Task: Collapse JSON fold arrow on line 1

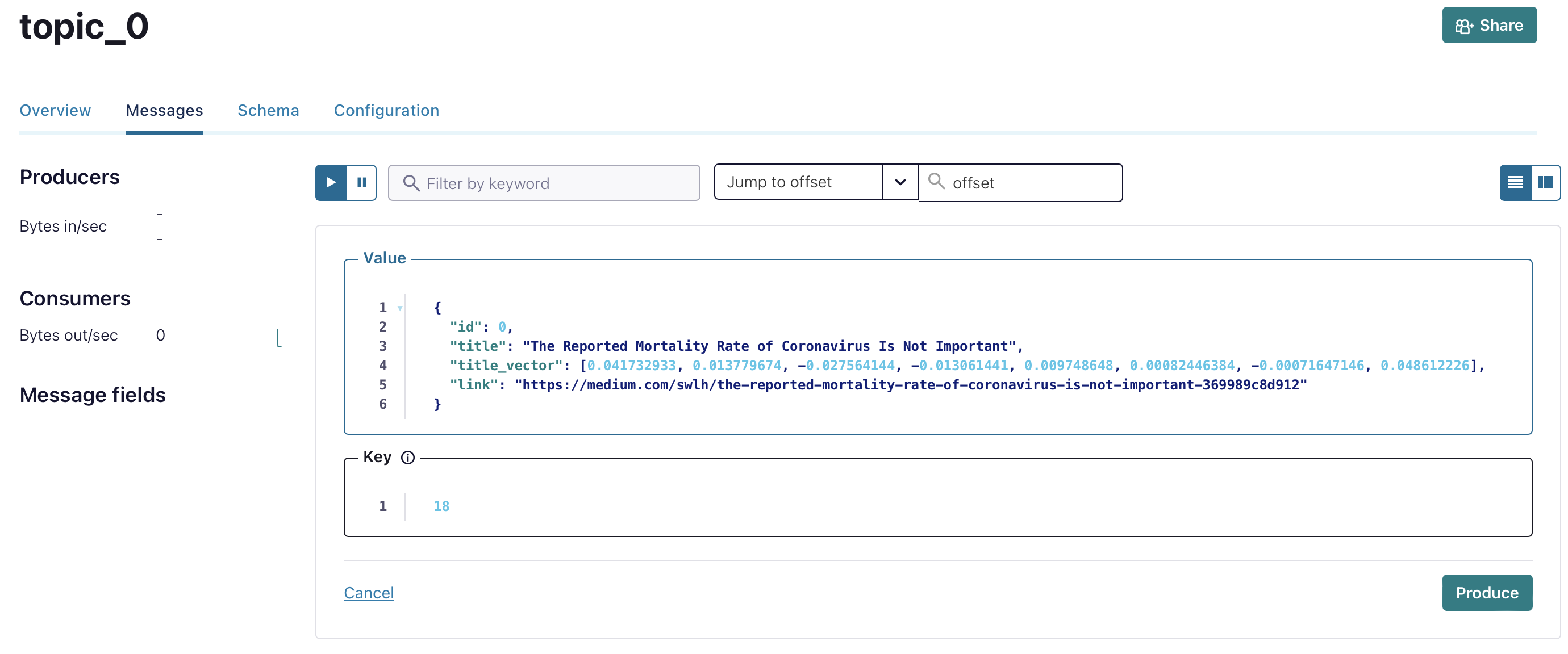Action: click(x=400, y=308)
